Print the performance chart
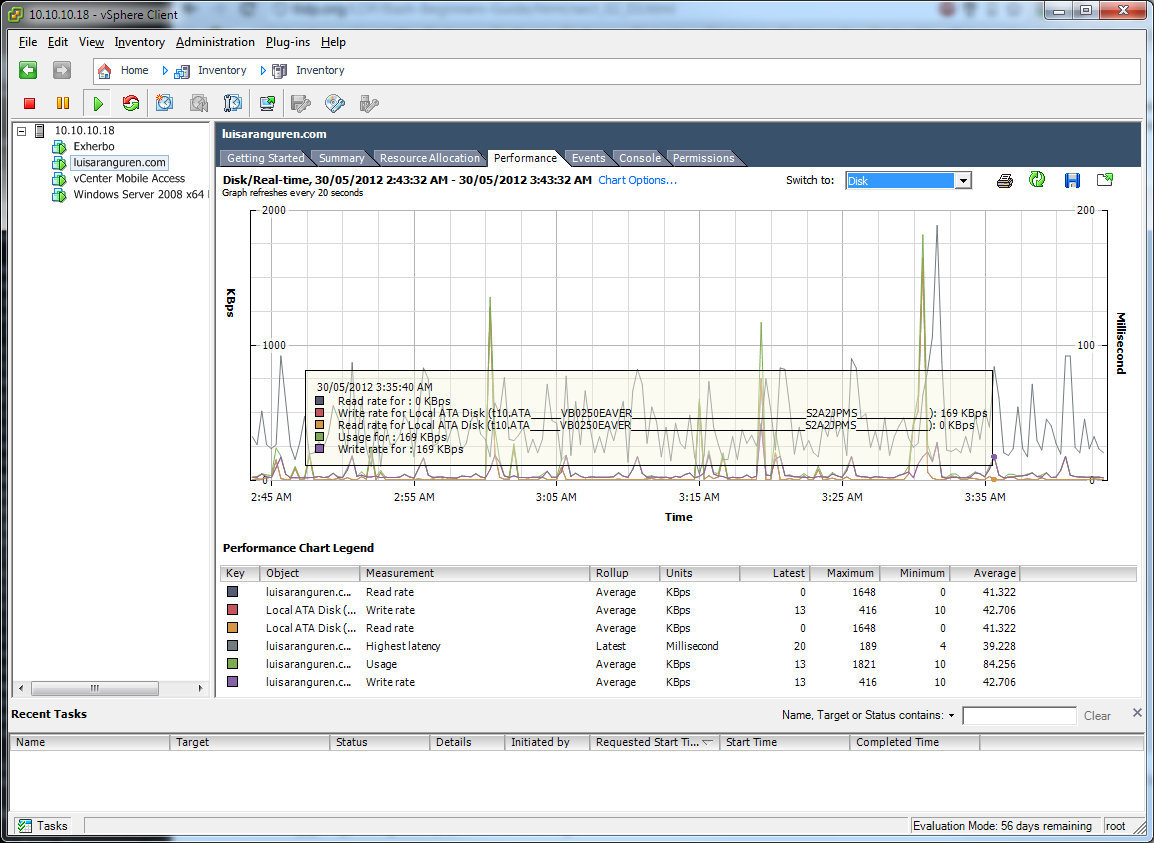Viewport: 1154px width, 843px height. [x=1005, y=180]
